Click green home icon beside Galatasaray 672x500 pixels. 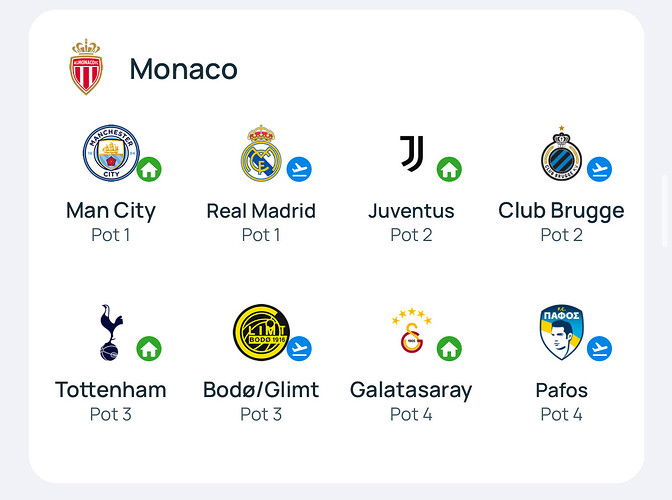(x=449, y=349)
